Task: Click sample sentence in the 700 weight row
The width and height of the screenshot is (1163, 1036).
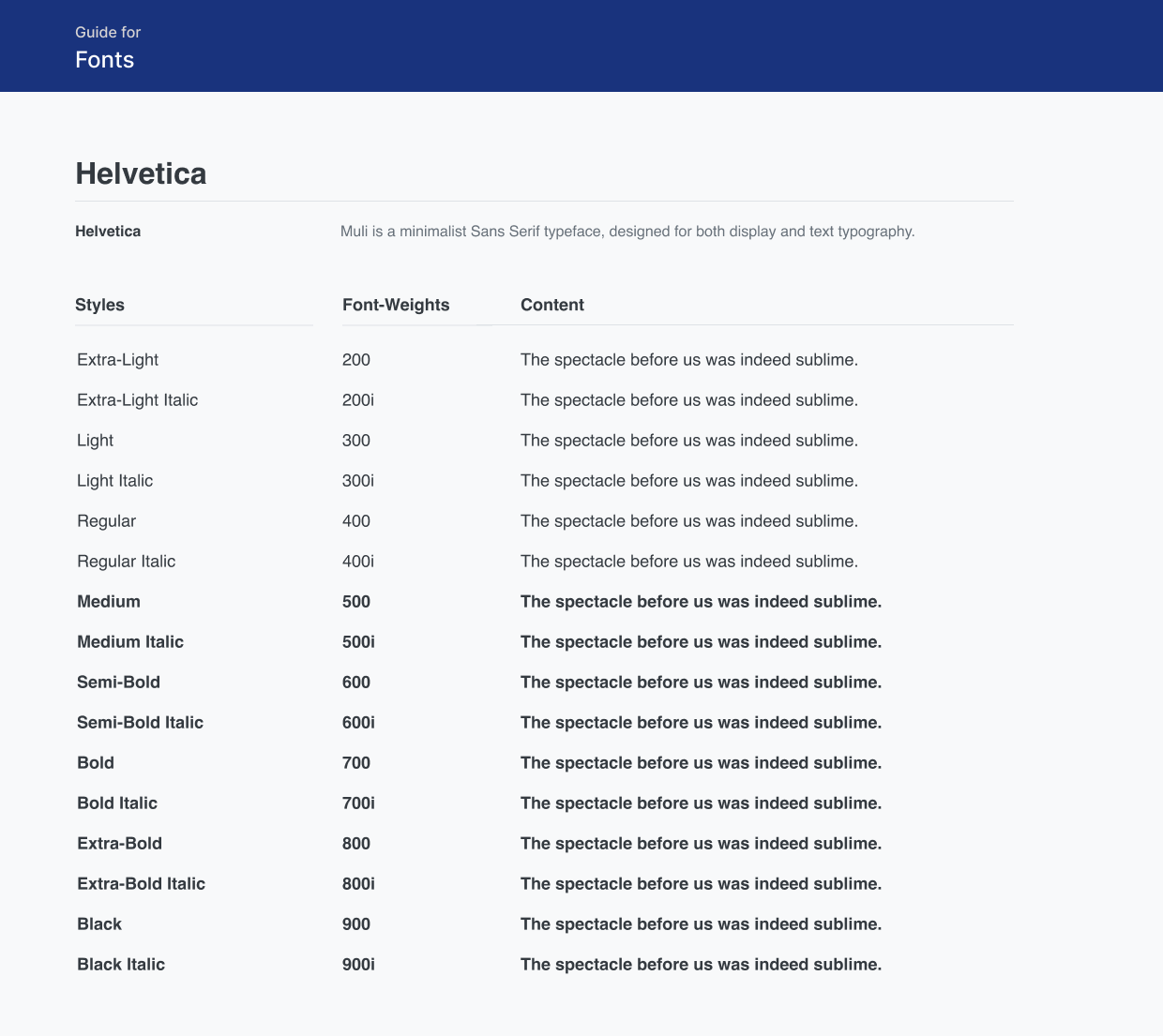Action: click(x=701, y=763)
